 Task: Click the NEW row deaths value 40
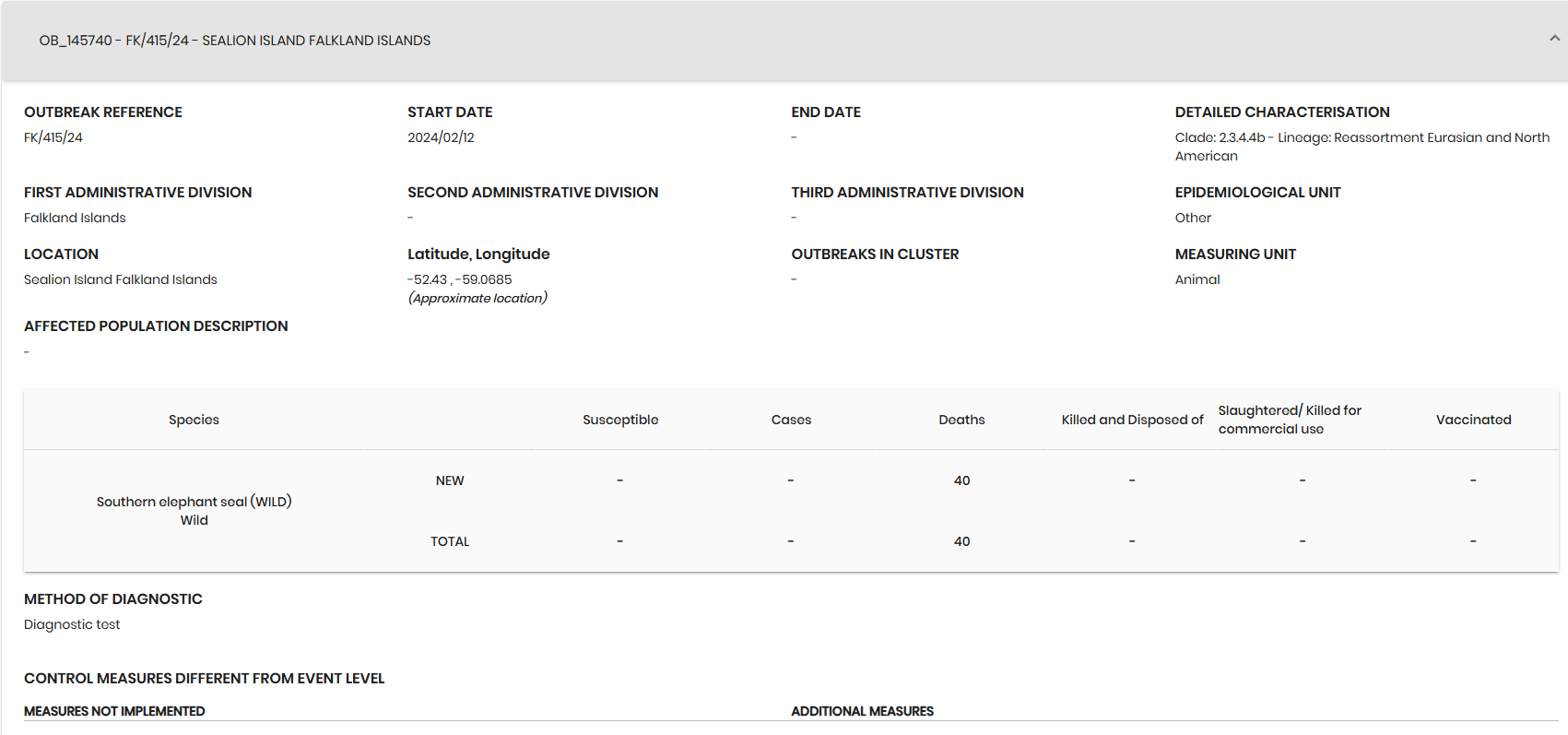[x=961, y=480]
